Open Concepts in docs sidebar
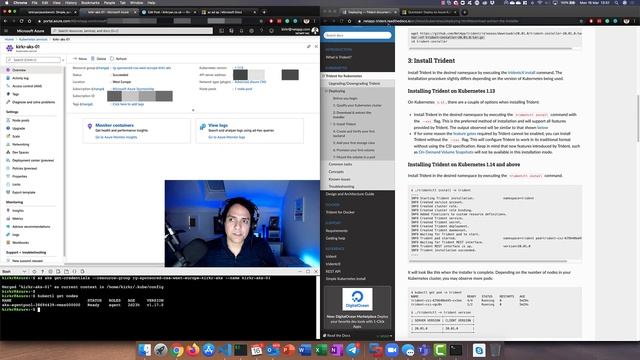Viewport: 640px width, 360px height. [336, 172]
